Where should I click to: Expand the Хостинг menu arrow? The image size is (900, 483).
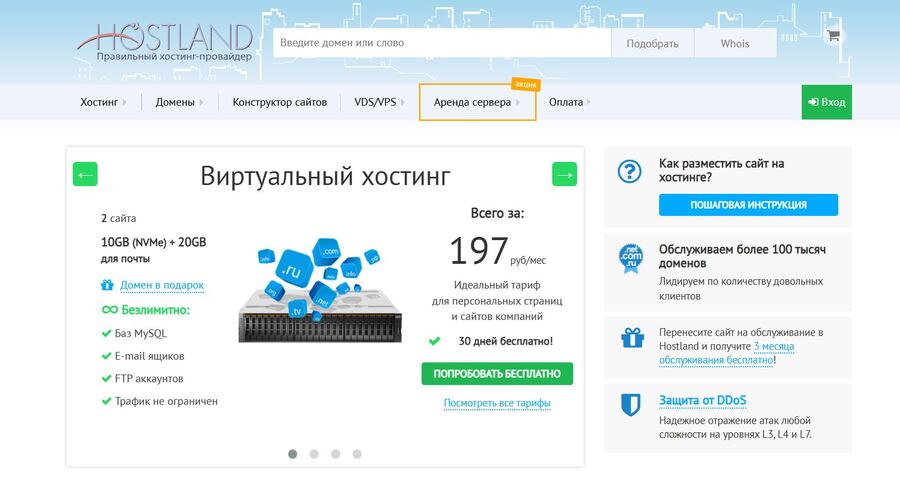125,103
